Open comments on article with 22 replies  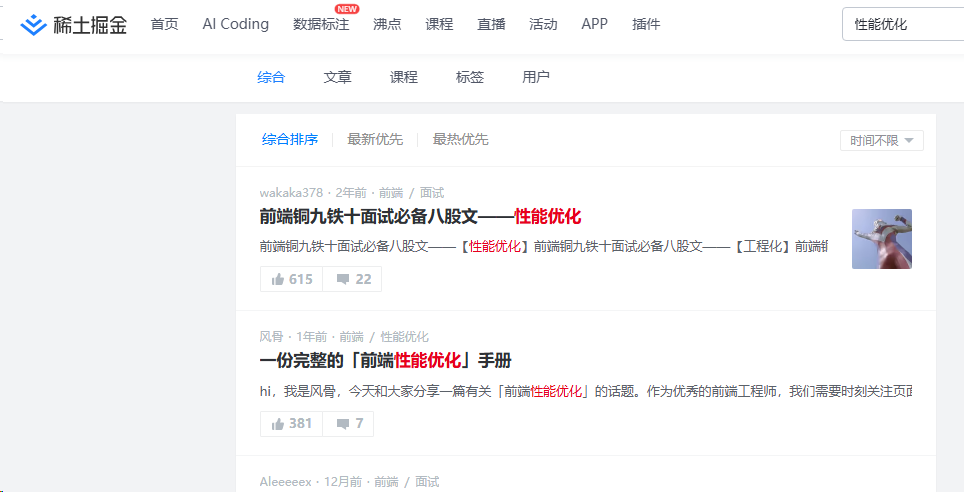pyautogui.click(x=353, y=279)
